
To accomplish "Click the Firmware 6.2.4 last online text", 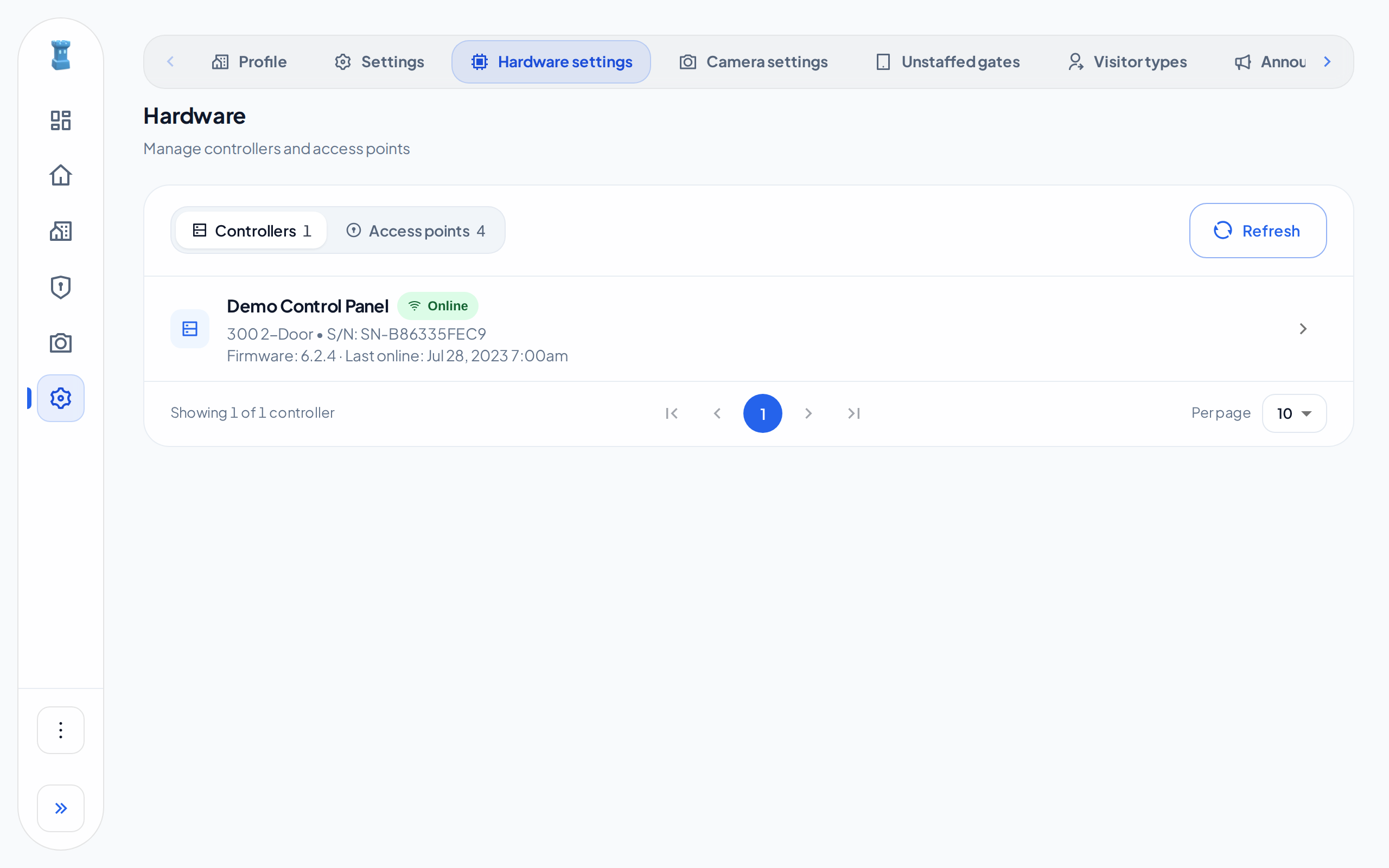I will (x=397, y=356).
